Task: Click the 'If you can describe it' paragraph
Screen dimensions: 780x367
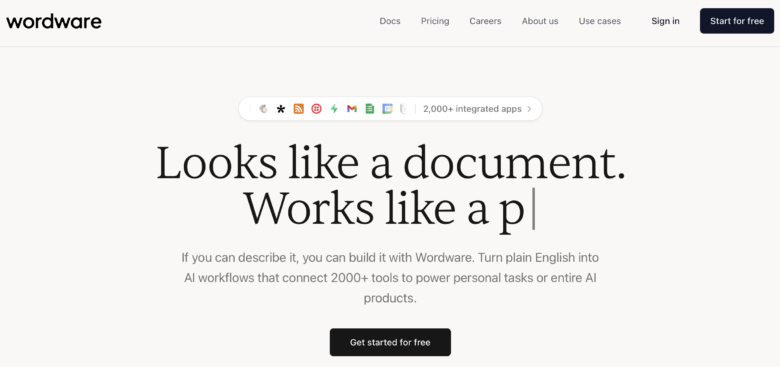Action: coord(390,278)
